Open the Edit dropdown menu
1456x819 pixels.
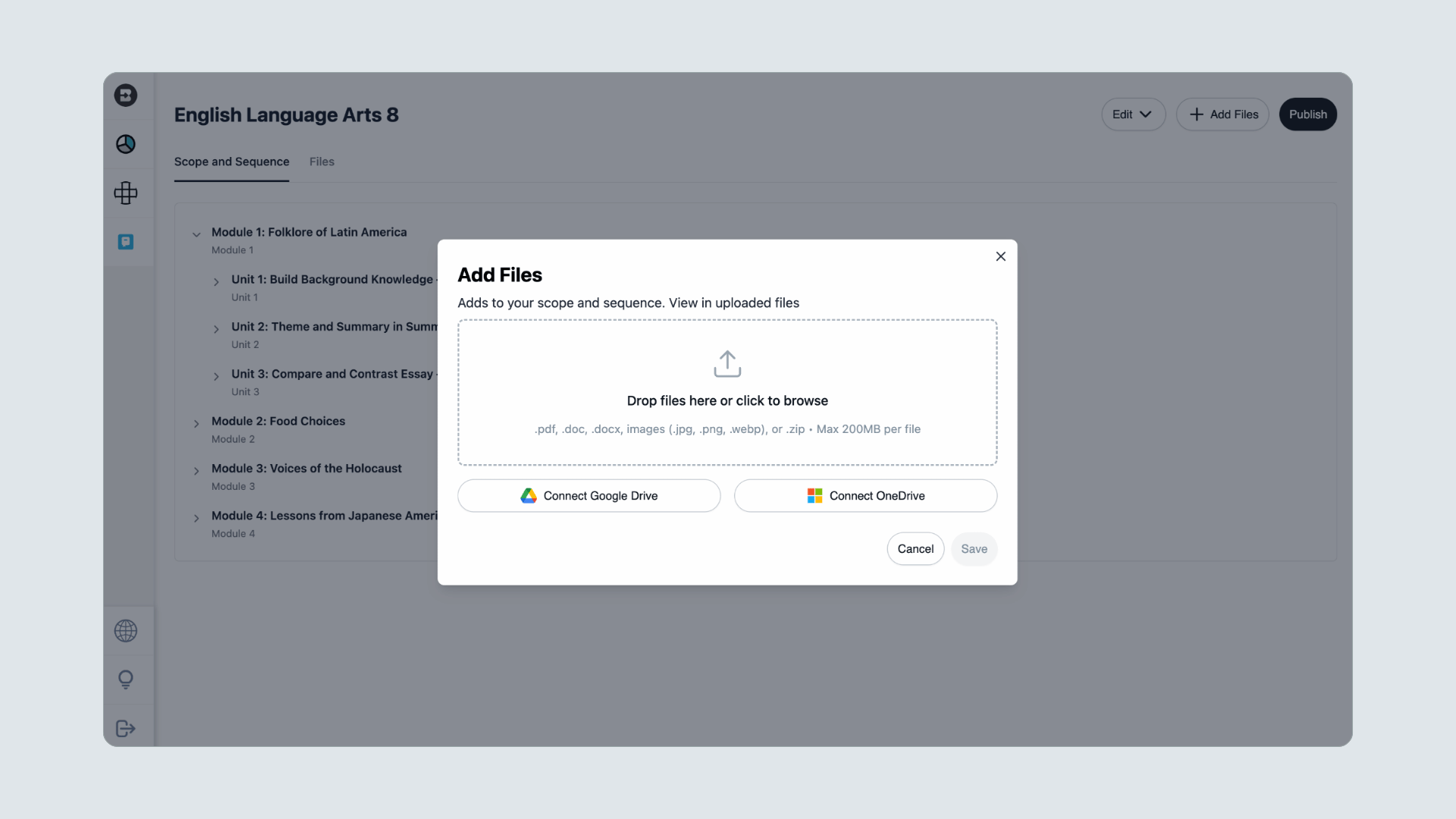[1133, 115]
